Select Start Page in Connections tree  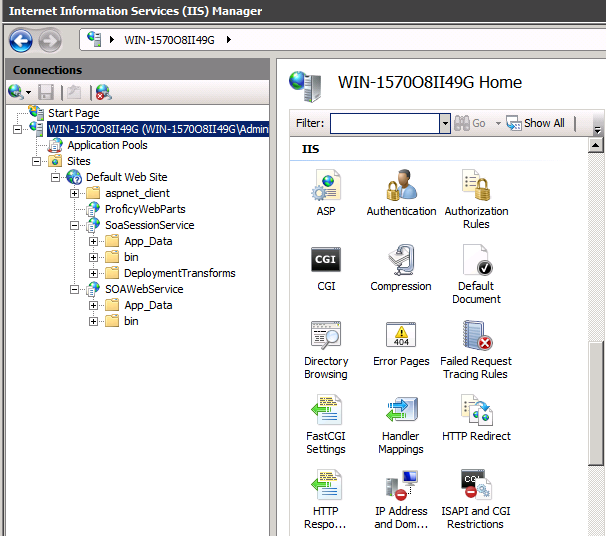(73, 113)
